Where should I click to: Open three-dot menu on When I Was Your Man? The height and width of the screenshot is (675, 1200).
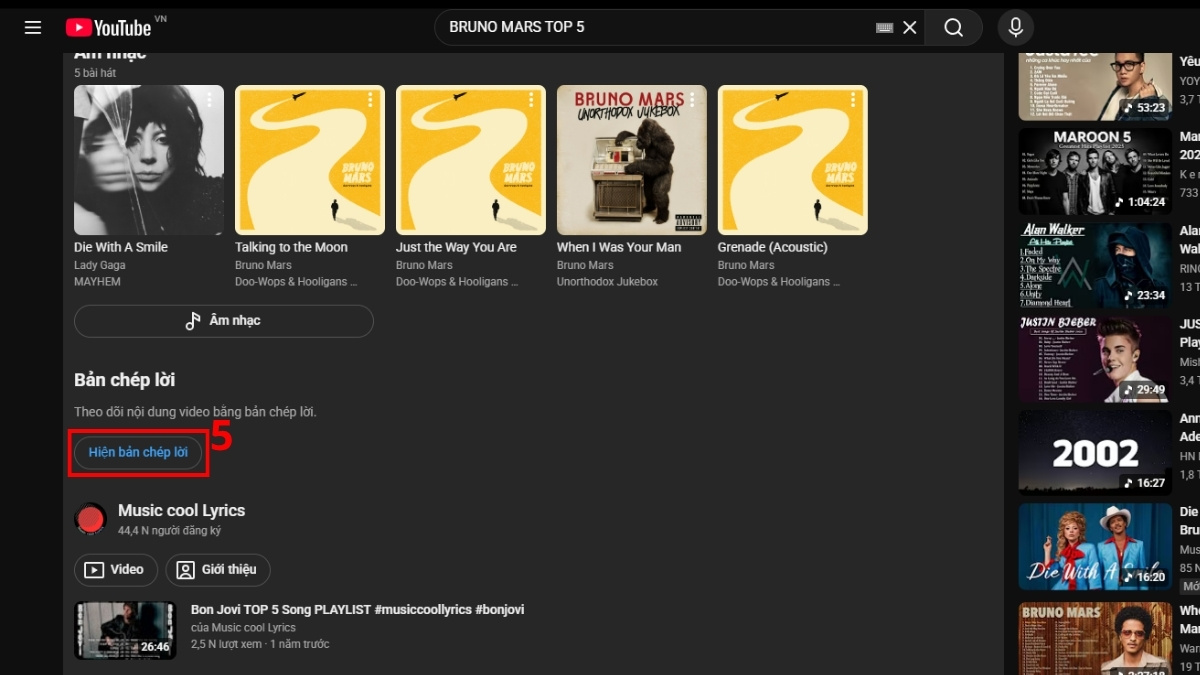pyautogui.click(x=692, y=100)
